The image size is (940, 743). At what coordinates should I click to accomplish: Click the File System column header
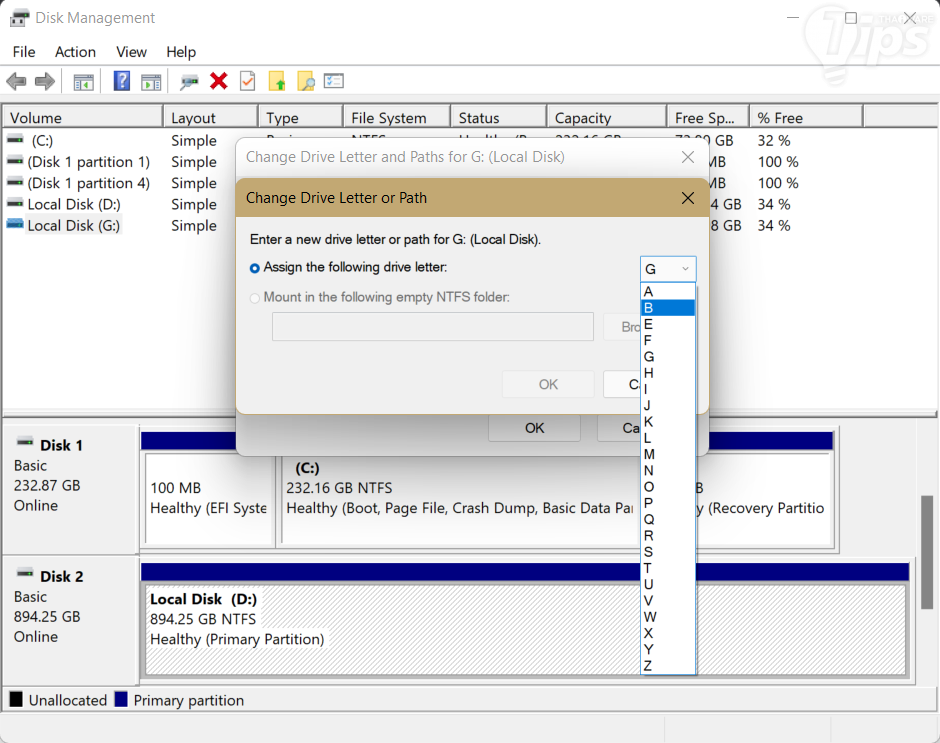397,118
